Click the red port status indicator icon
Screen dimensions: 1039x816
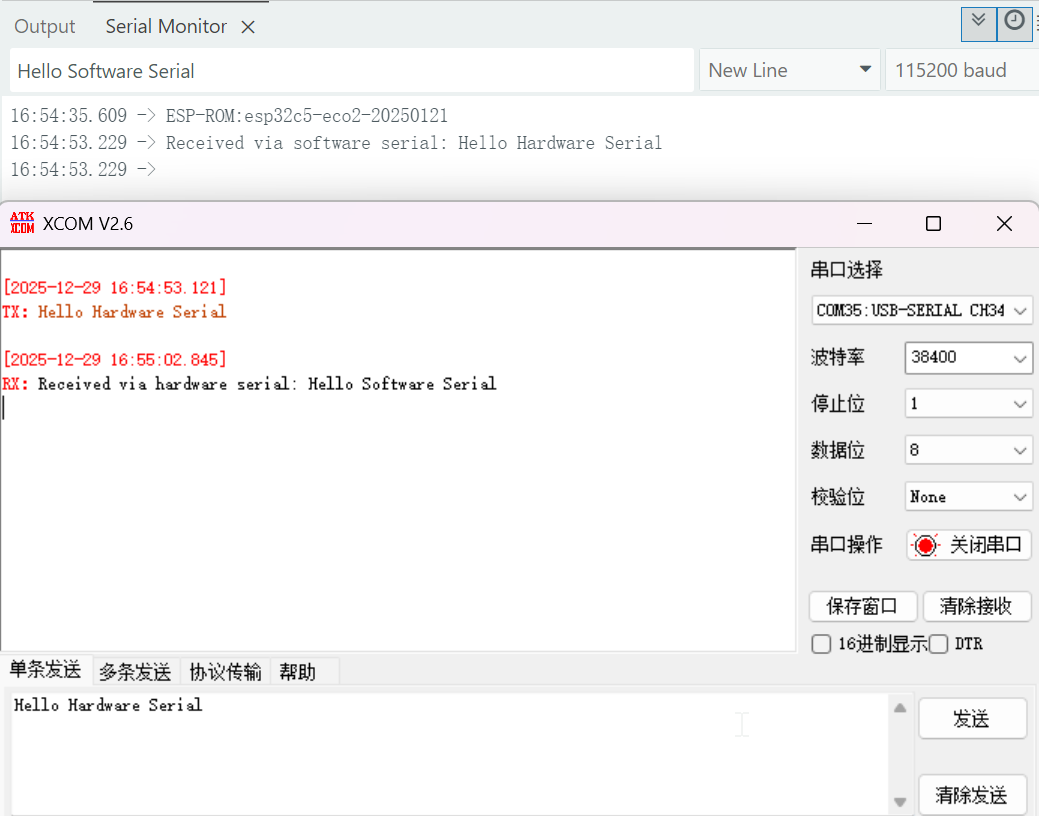tap(926, 545)
